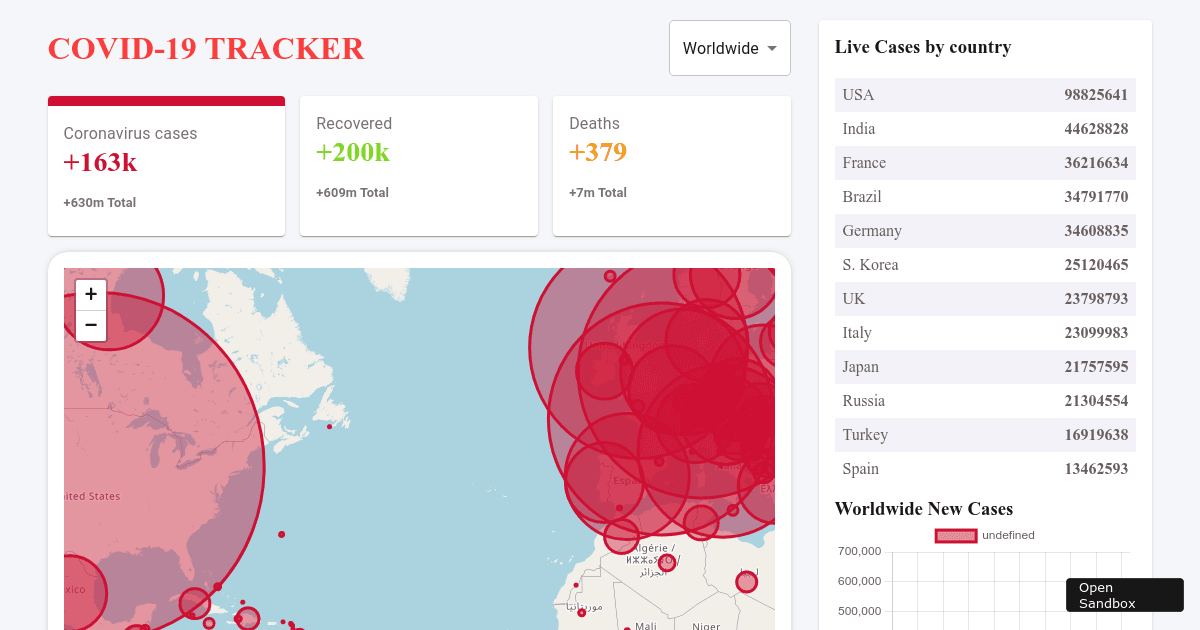Zoom out on the map
This screenshot has width=1200, height=630.
click(91, 326)
